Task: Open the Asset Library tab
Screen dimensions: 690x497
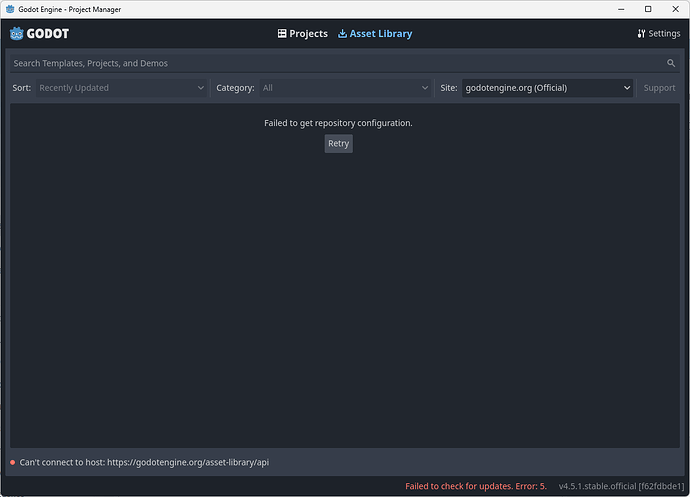Action: [x=375, y=33]
